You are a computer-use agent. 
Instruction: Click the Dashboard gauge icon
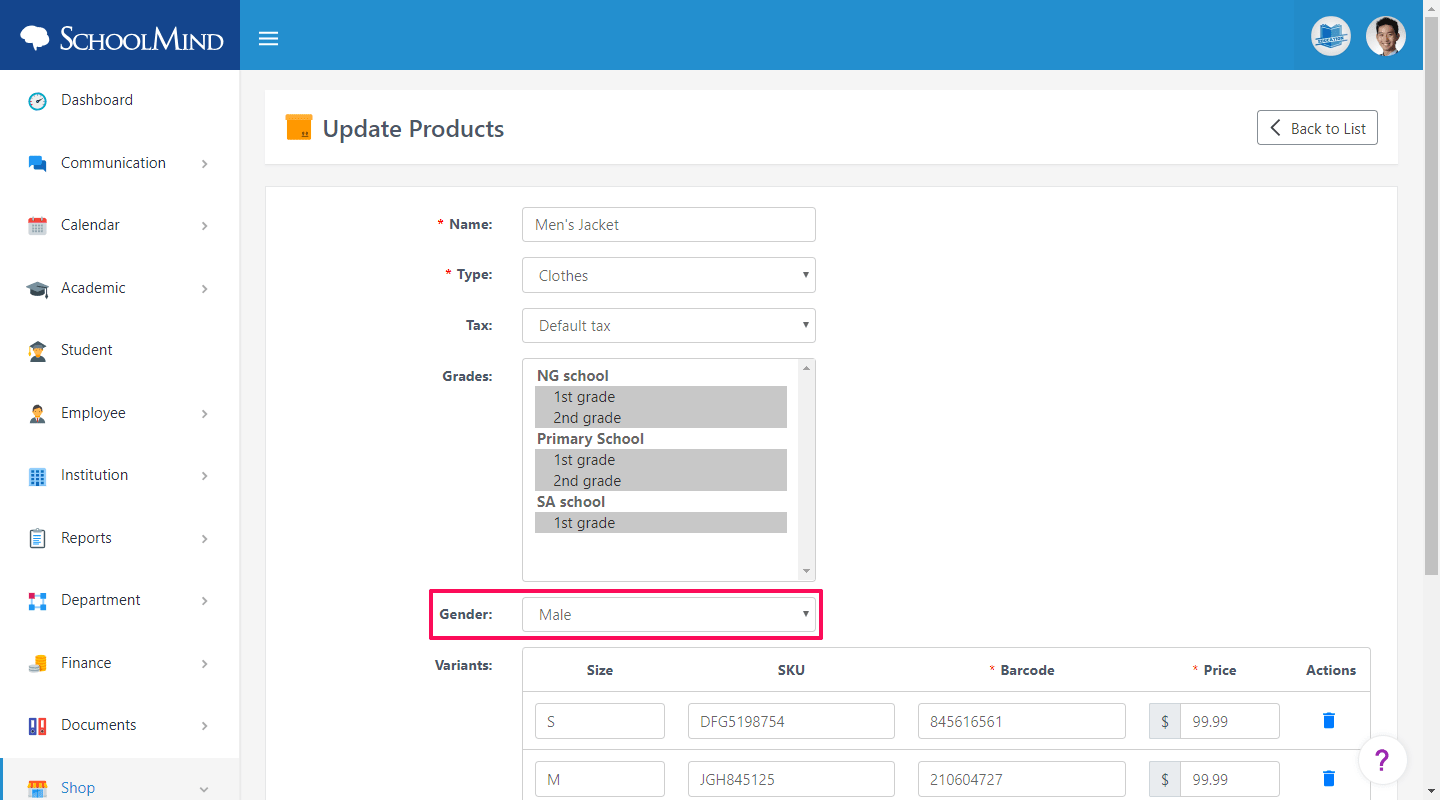[x=37, y=101]
